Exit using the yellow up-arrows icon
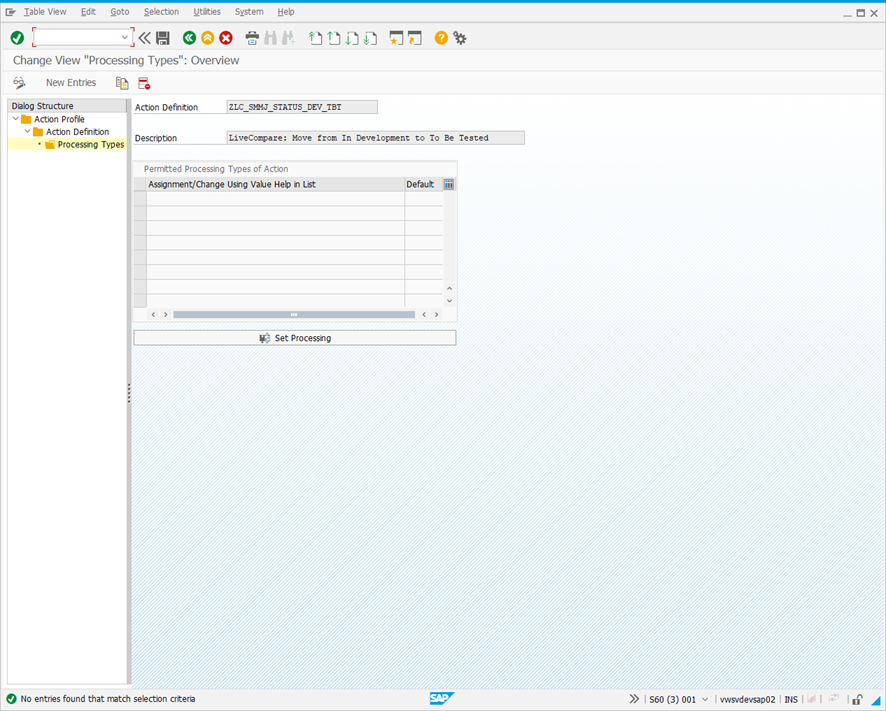 point(207,38)
